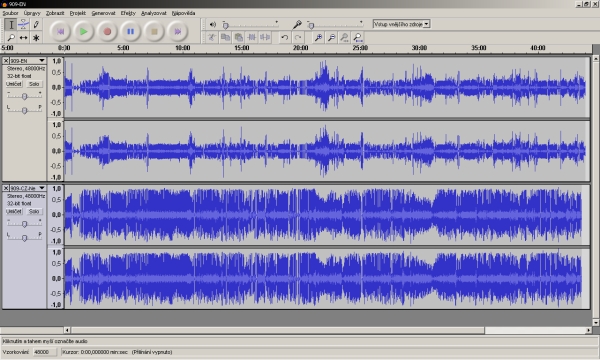Click the Cut scissors icon
Viewport: 600px width, 360px height.
(x=212, y=37)
